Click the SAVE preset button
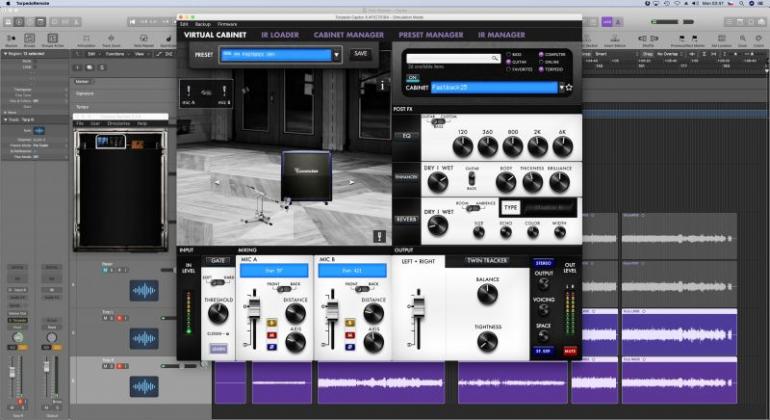Screen dimensions: 770x420 point(360,54)
